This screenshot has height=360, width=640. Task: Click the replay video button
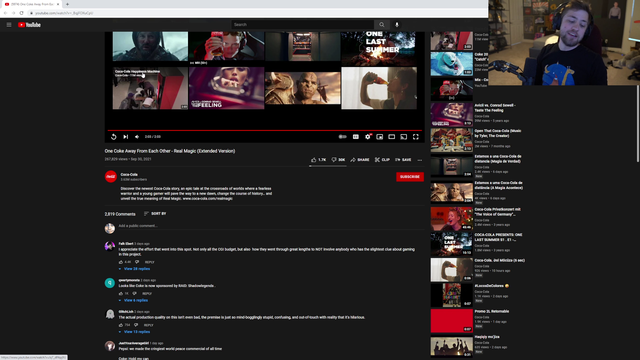(x=114, y=137)
